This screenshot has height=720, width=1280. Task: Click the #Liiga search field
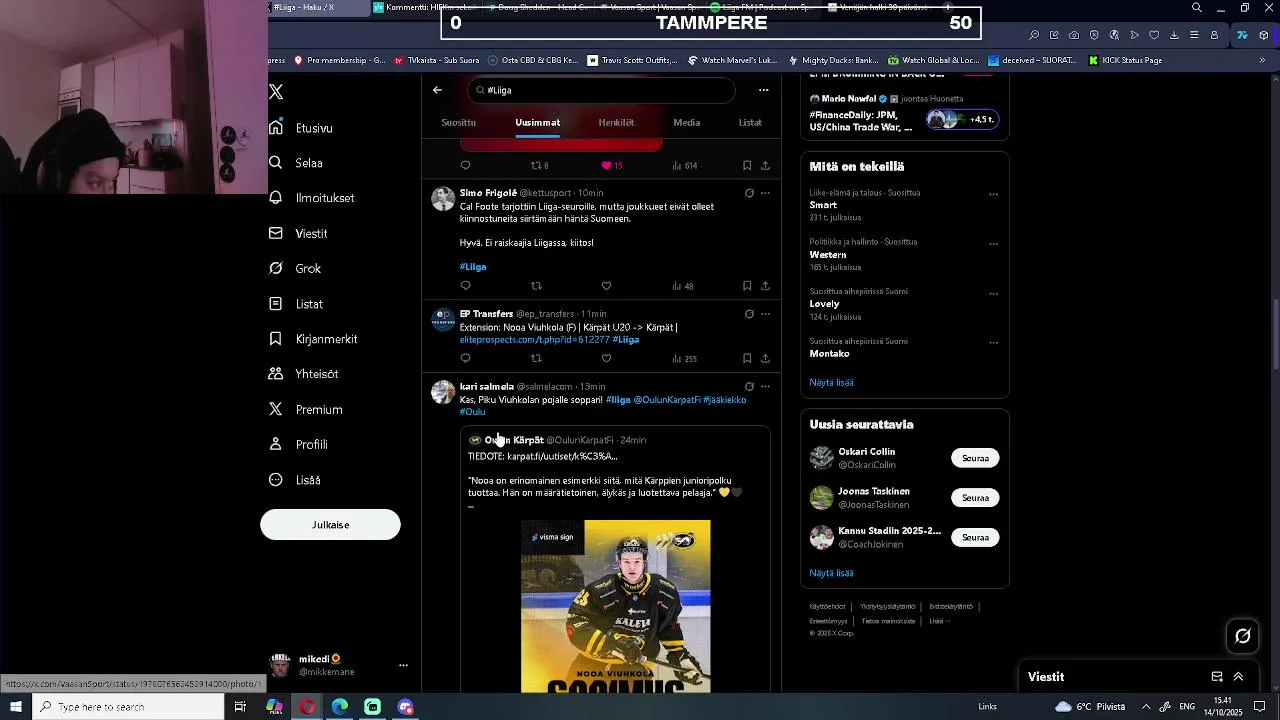(601, 90)
